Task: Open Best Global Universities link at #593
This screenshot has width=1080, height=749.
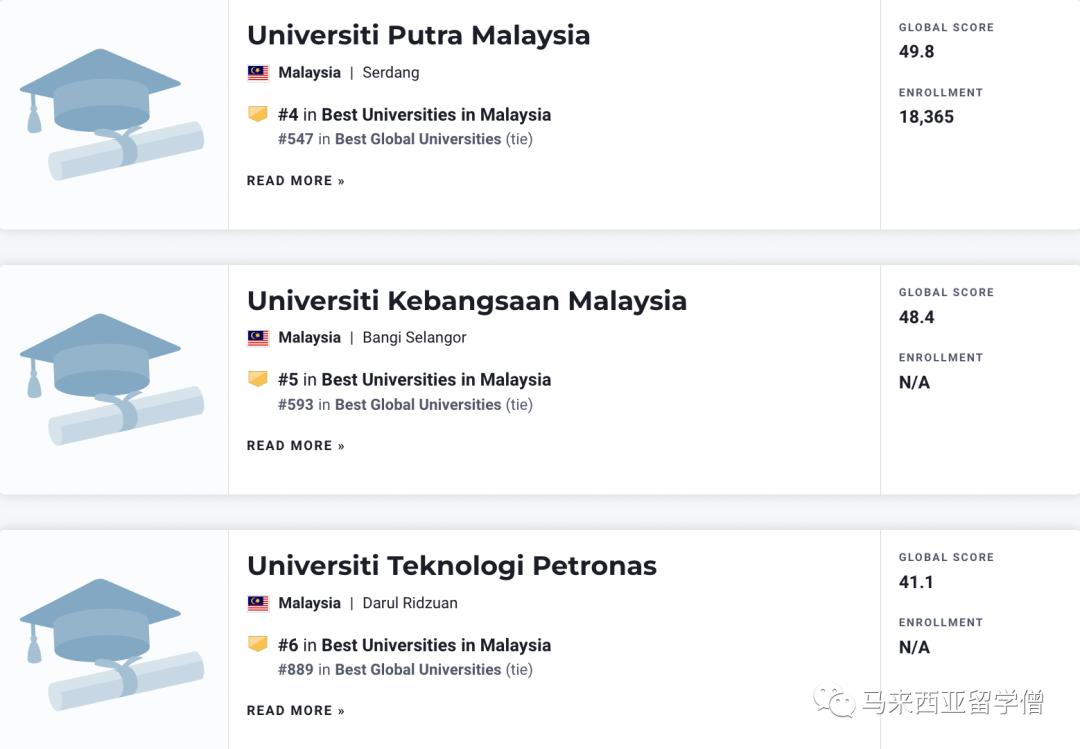Action: point(418,405)
